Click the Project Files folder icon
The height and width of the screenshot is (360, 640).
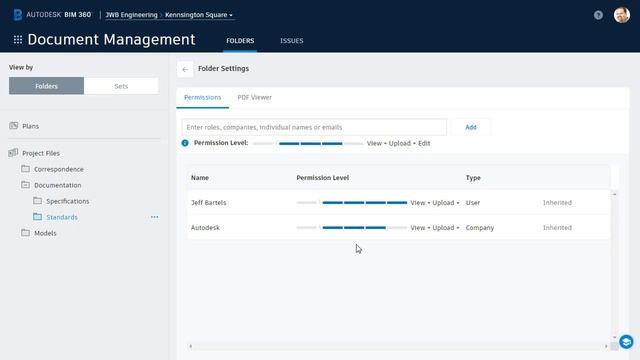13,153
